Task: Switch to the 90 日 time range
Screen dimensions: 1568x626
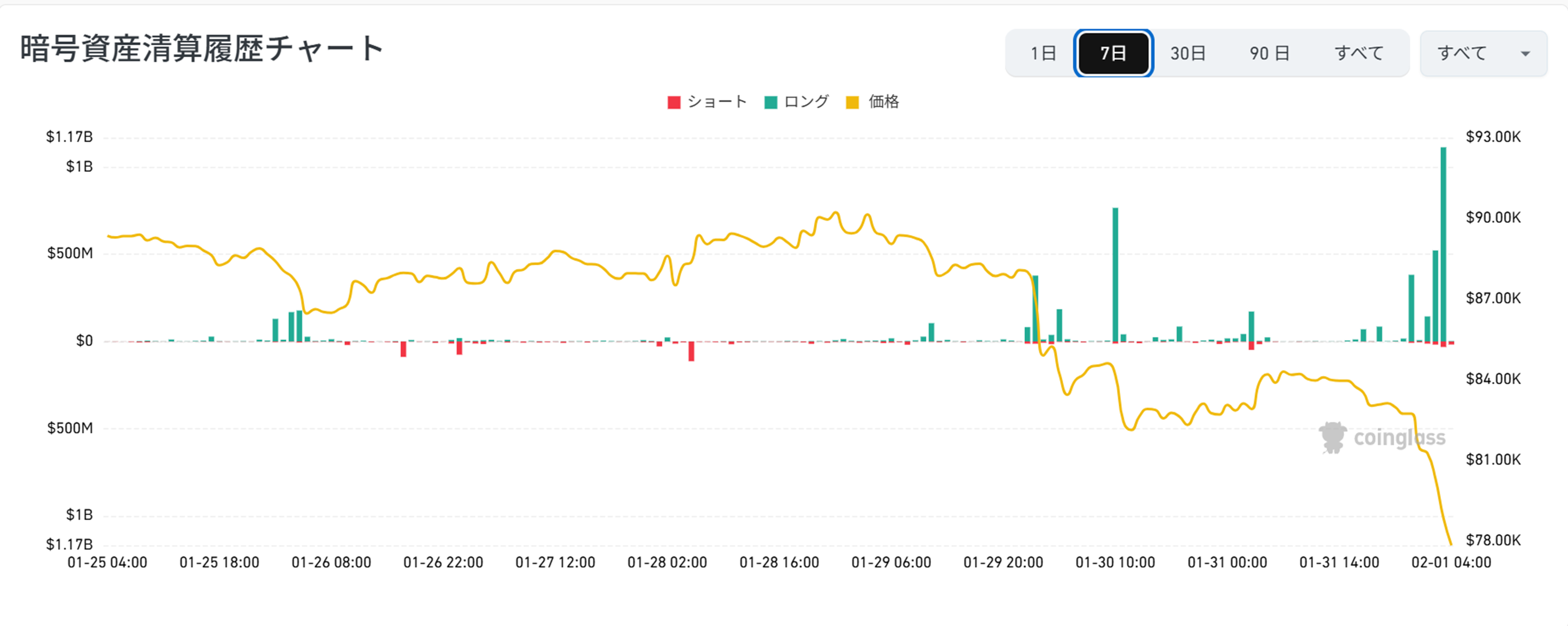Action: tap(1270, 54)
